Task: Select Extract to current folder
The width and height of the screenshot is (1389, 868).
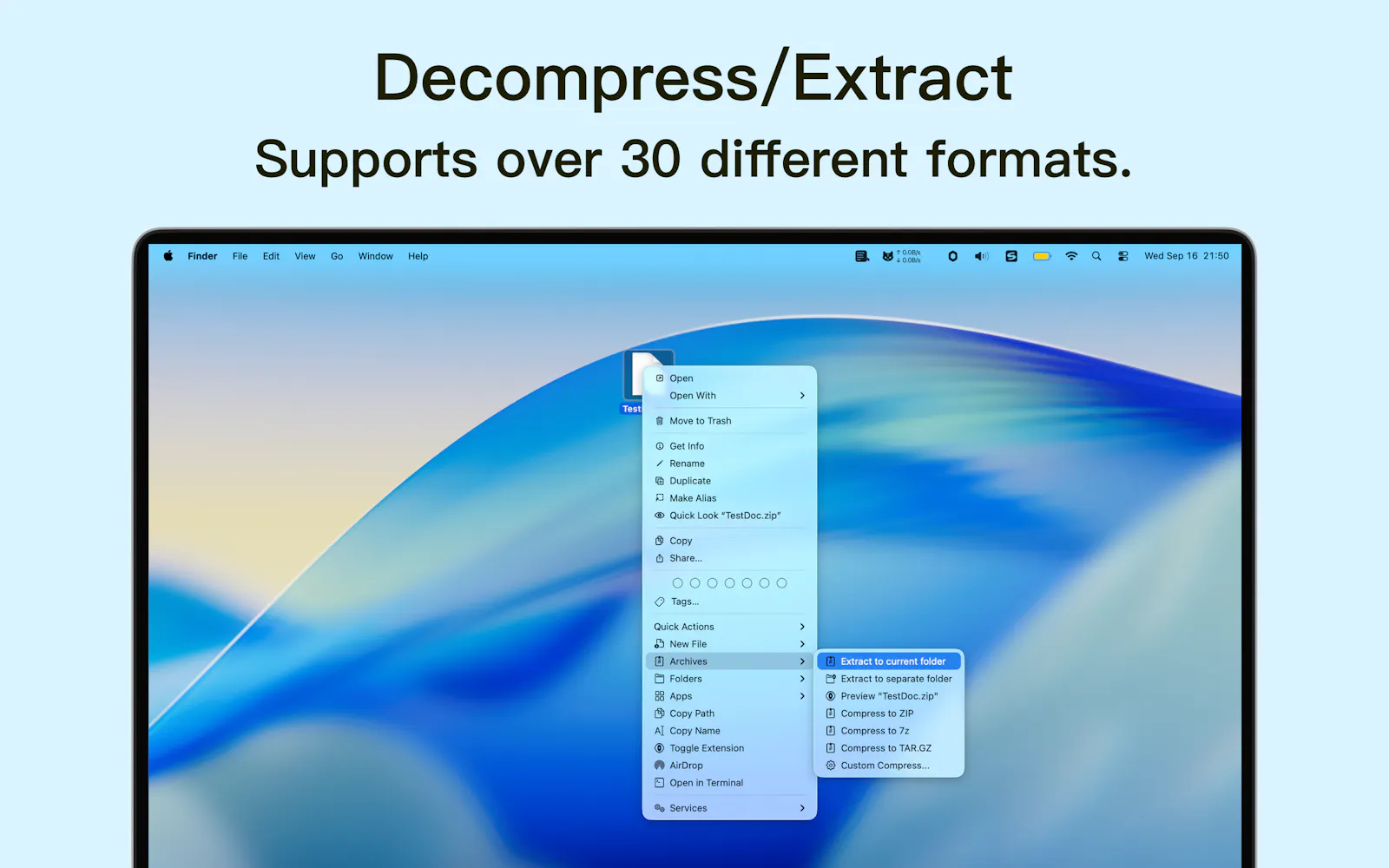Action: pos(889,661)
